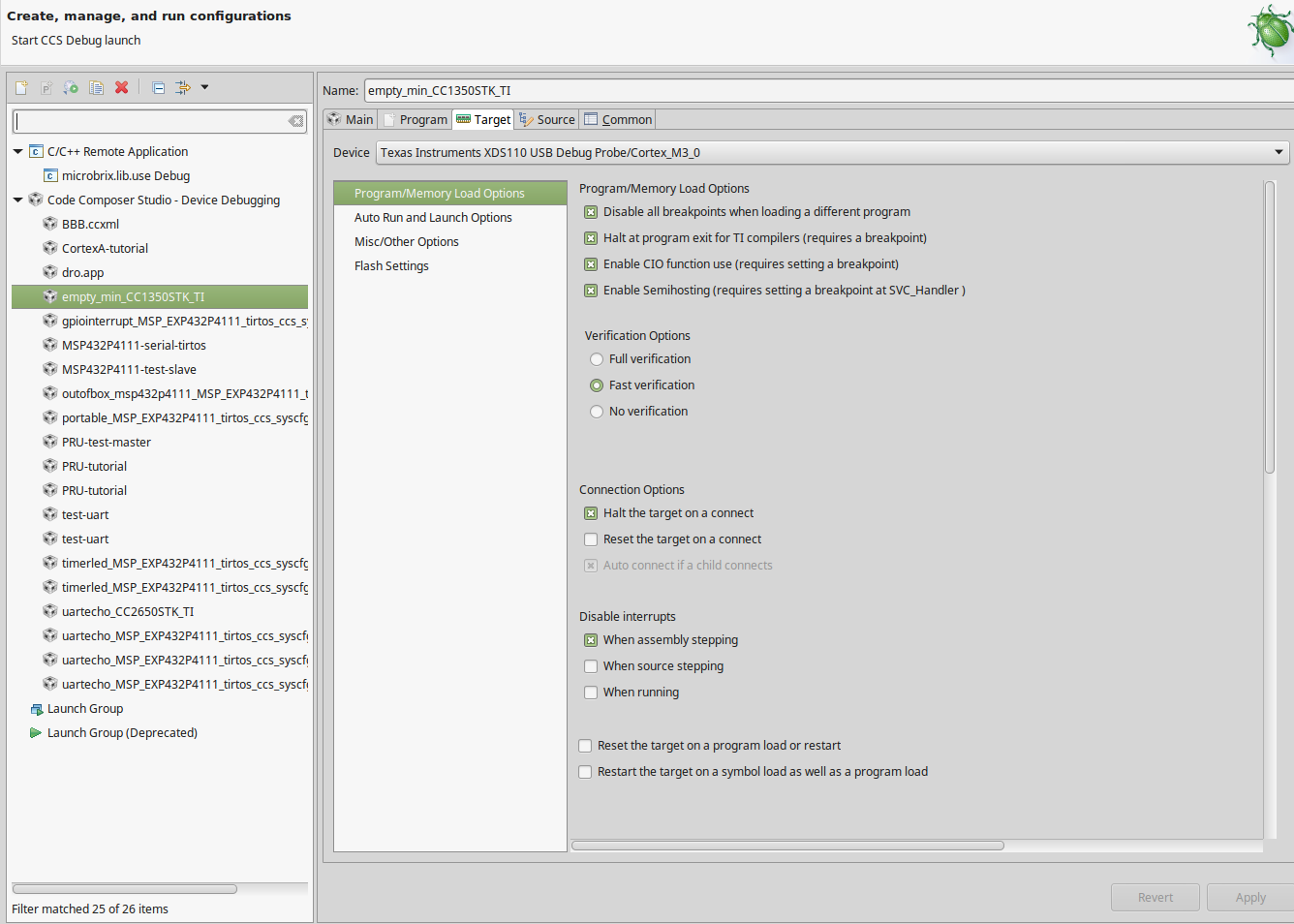Select Program/Memory Load Options category
The height and width of the screenshot is (924, 1294).
450,193
